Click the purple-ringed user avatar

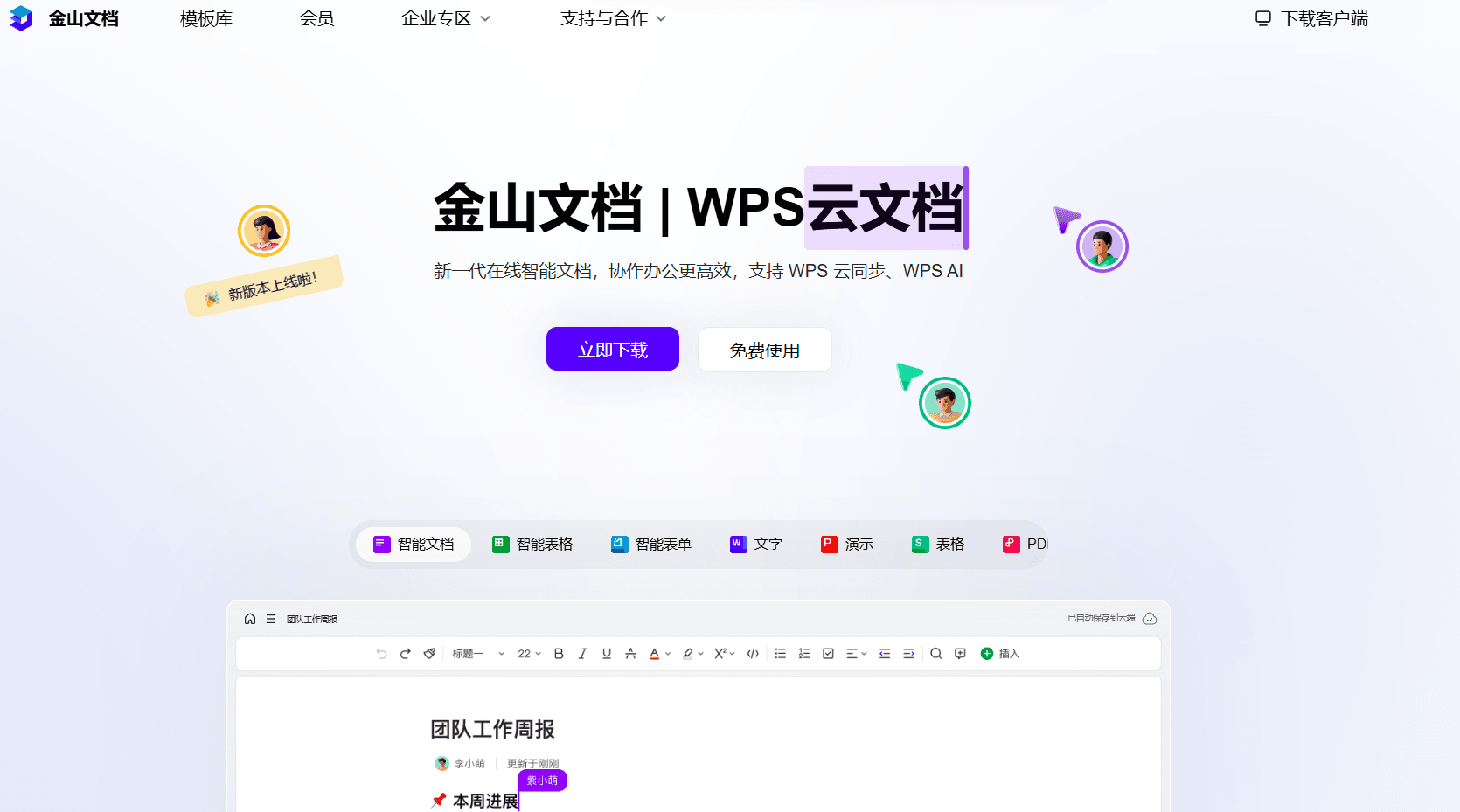1102,246
